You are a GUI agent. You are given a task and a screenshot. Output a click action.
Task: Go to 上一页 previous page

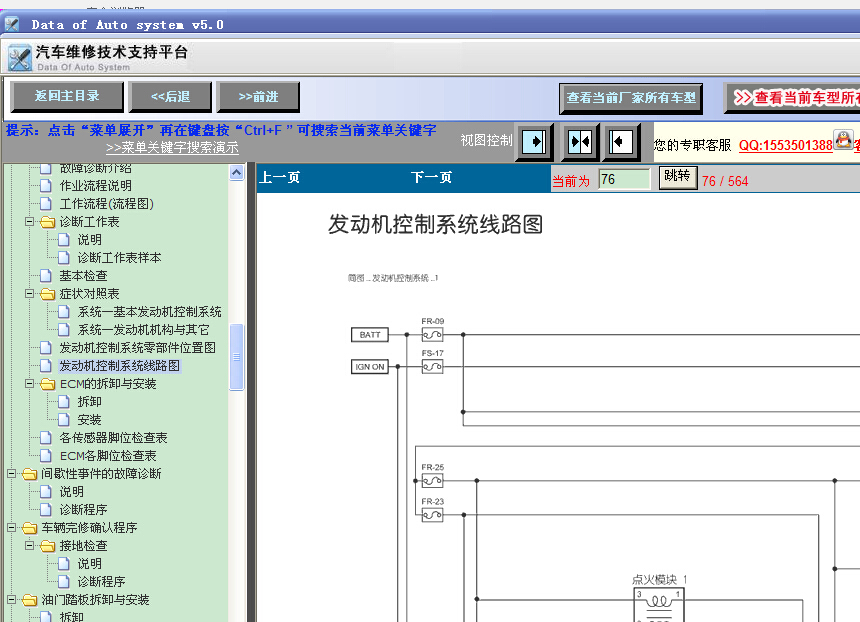point(279,178)
